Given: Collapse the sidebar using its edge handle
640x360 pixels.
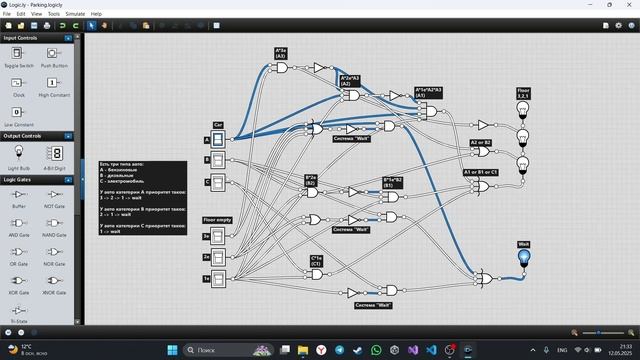Looking at the screenshot, I should 82,179.
